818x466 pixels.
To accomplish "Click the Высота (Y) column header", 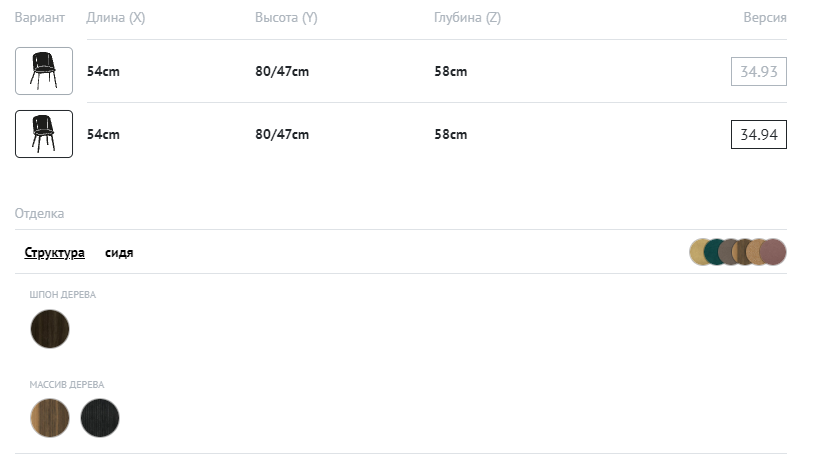I will coord(286,18).
